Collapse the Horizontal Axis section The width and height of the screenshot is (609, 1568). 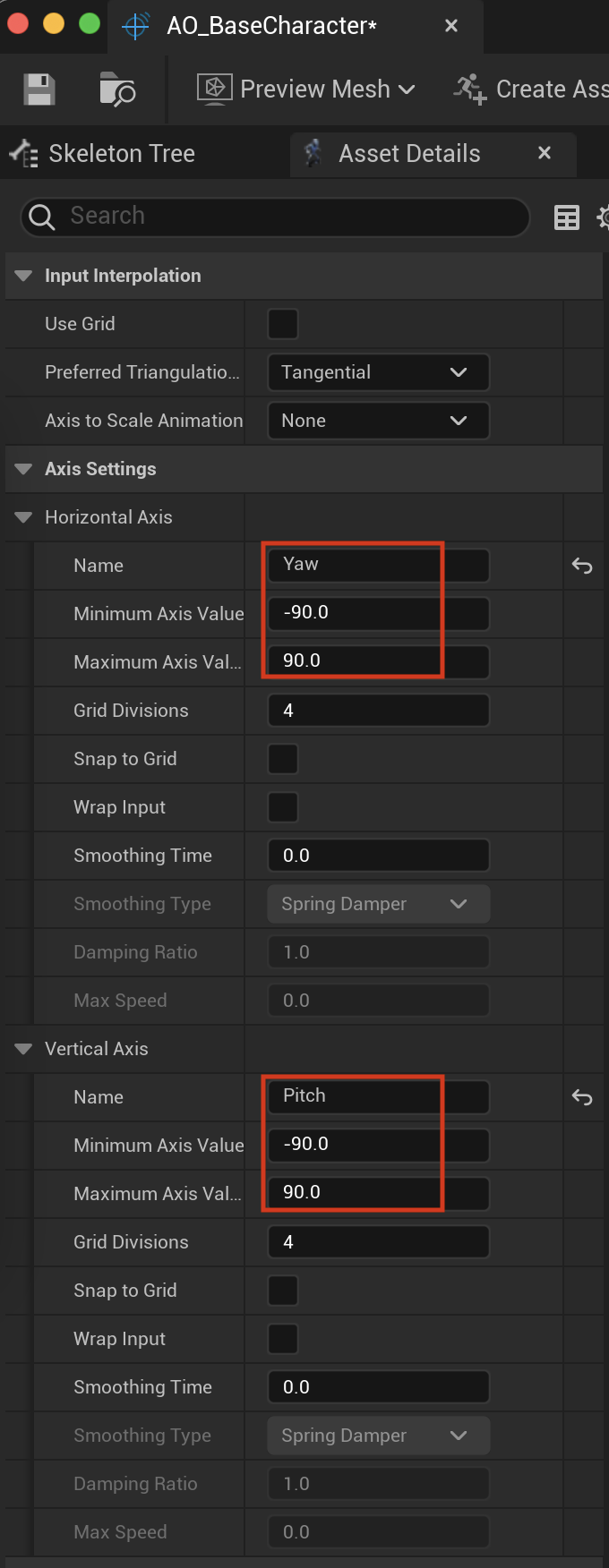tap(24, 517)
